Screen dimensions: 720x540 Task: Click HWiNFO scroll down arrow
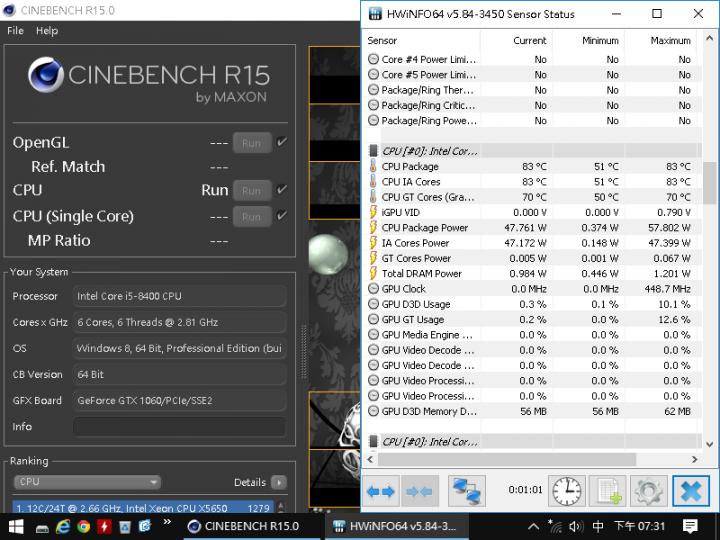coord(709,444)
